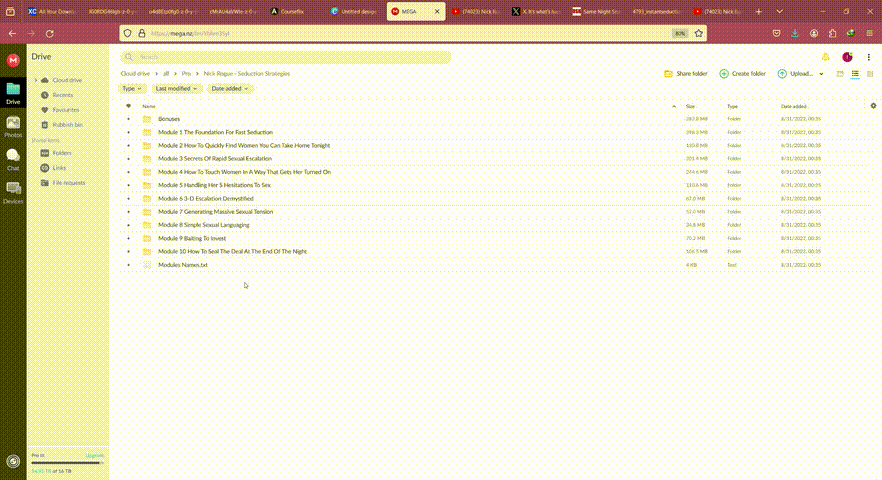882x480 pixels.
Task: Open column settings gear icon
Action: tap(873, 106)
